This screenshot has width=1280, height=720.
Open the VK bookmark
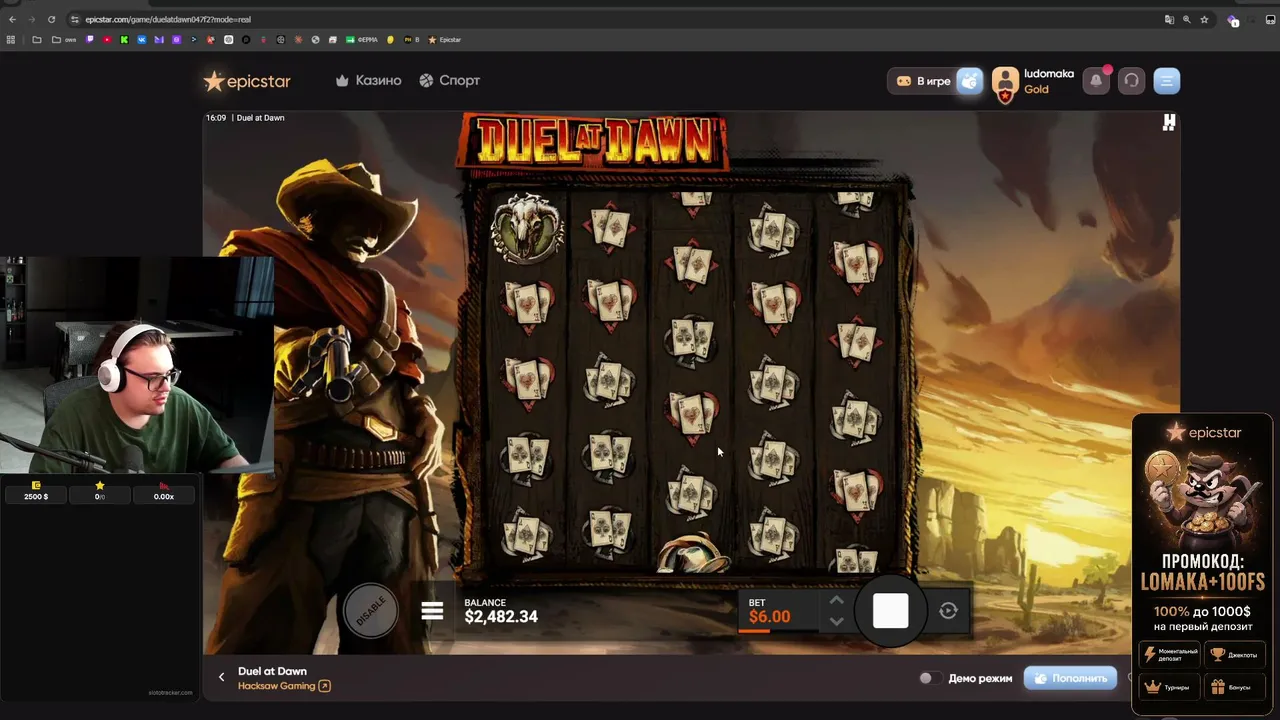pos(141,40)
